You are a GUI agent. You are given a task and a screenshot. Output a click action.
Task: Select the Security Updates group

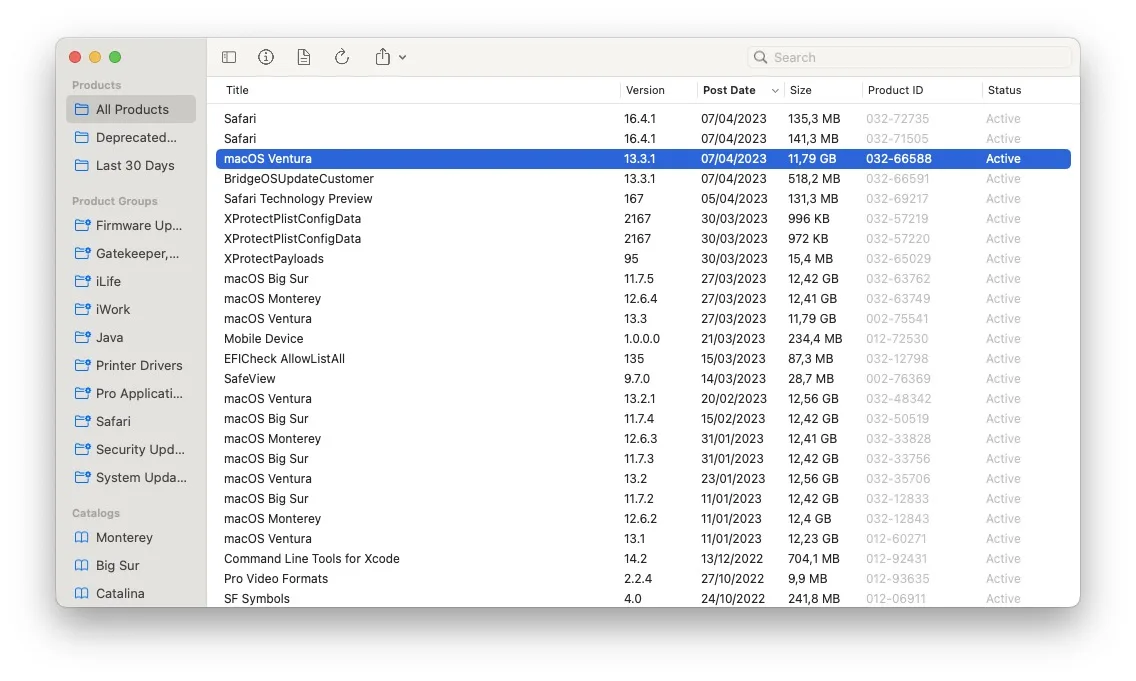(x=131, y=449)
